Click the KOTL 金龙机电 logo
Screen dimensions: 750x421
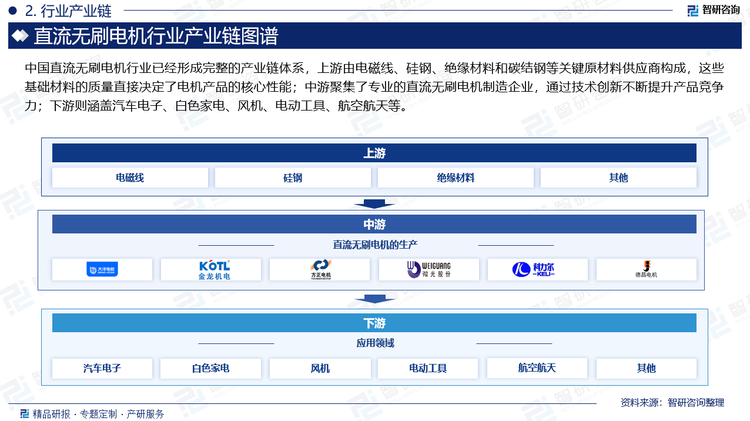point(214,270)
